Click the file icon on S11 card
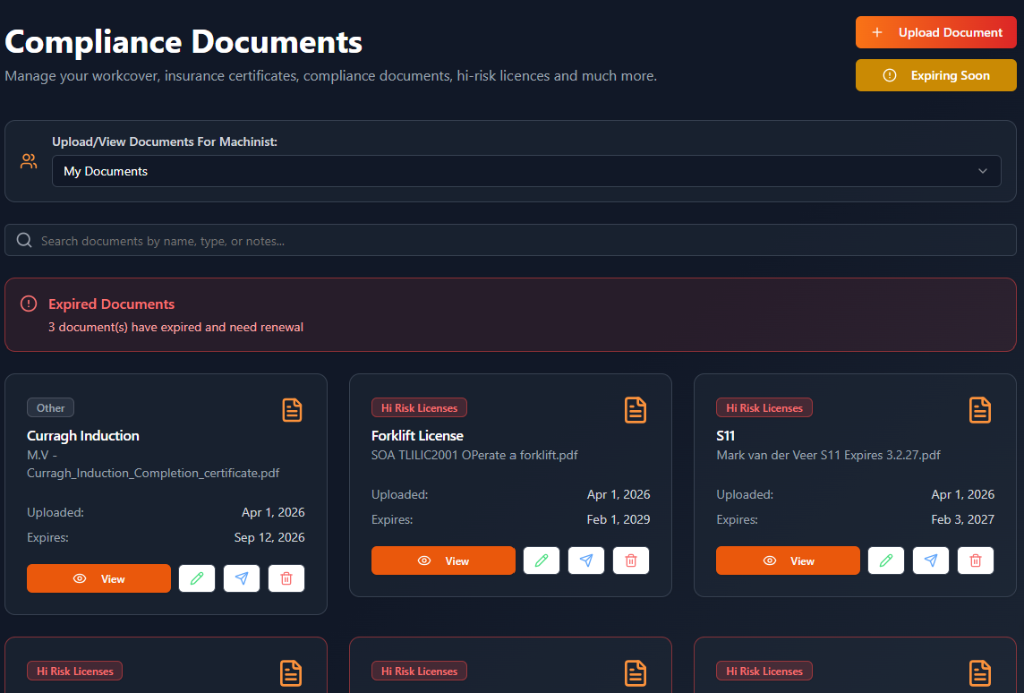The width and height of the screenshot is (1024, 693). (x=980, y=410)
